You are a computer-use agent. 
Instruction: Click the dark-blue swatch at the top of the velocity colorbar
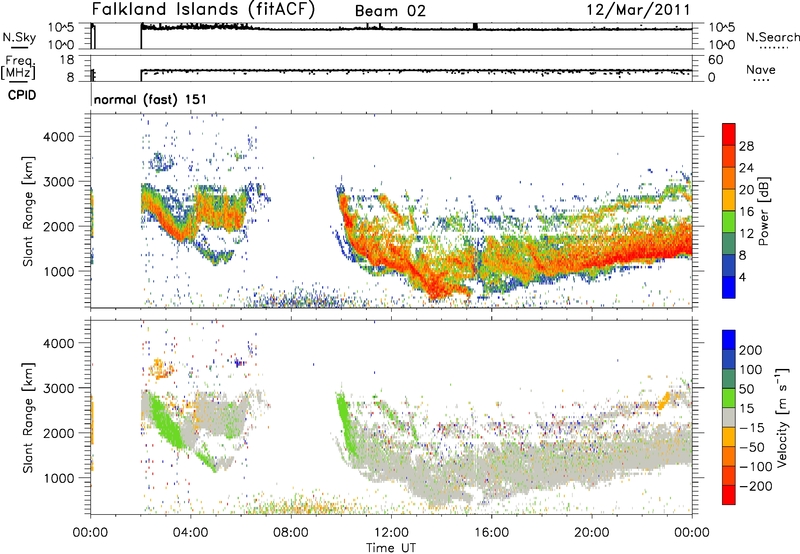click(x=729, y=340)
